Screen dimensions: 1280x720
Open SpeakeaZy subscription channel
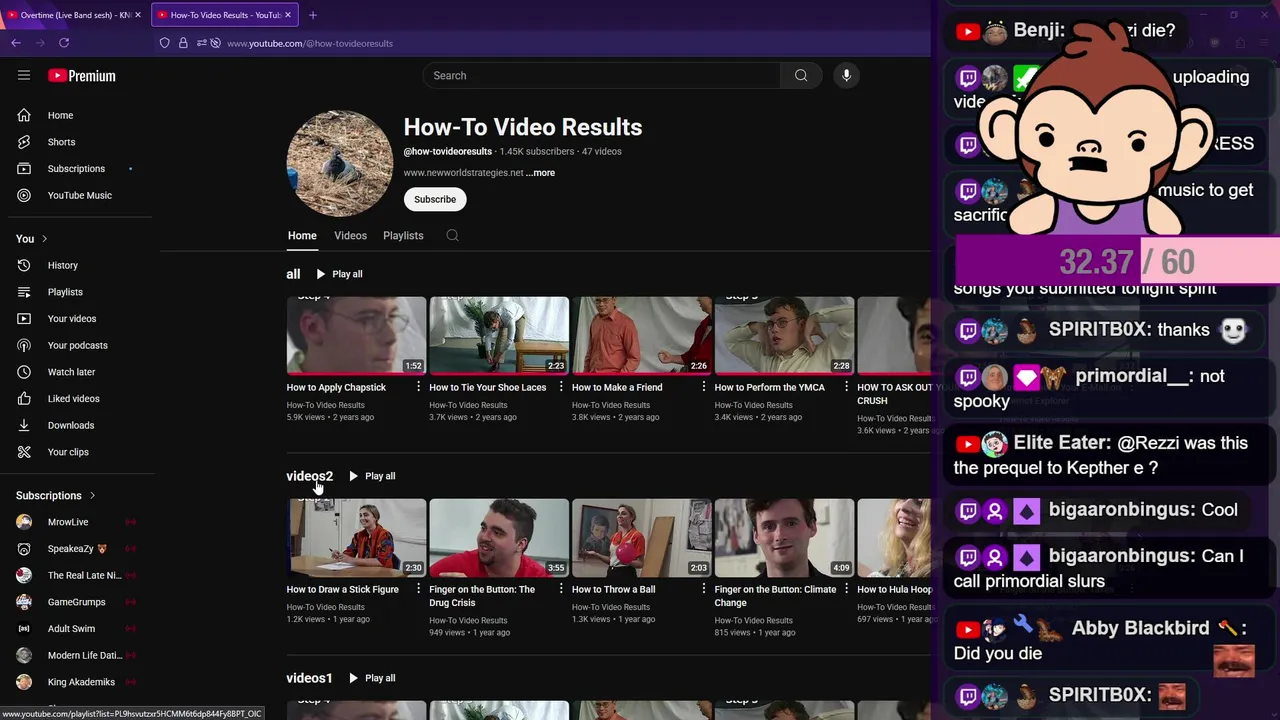[x=76, y=549]
